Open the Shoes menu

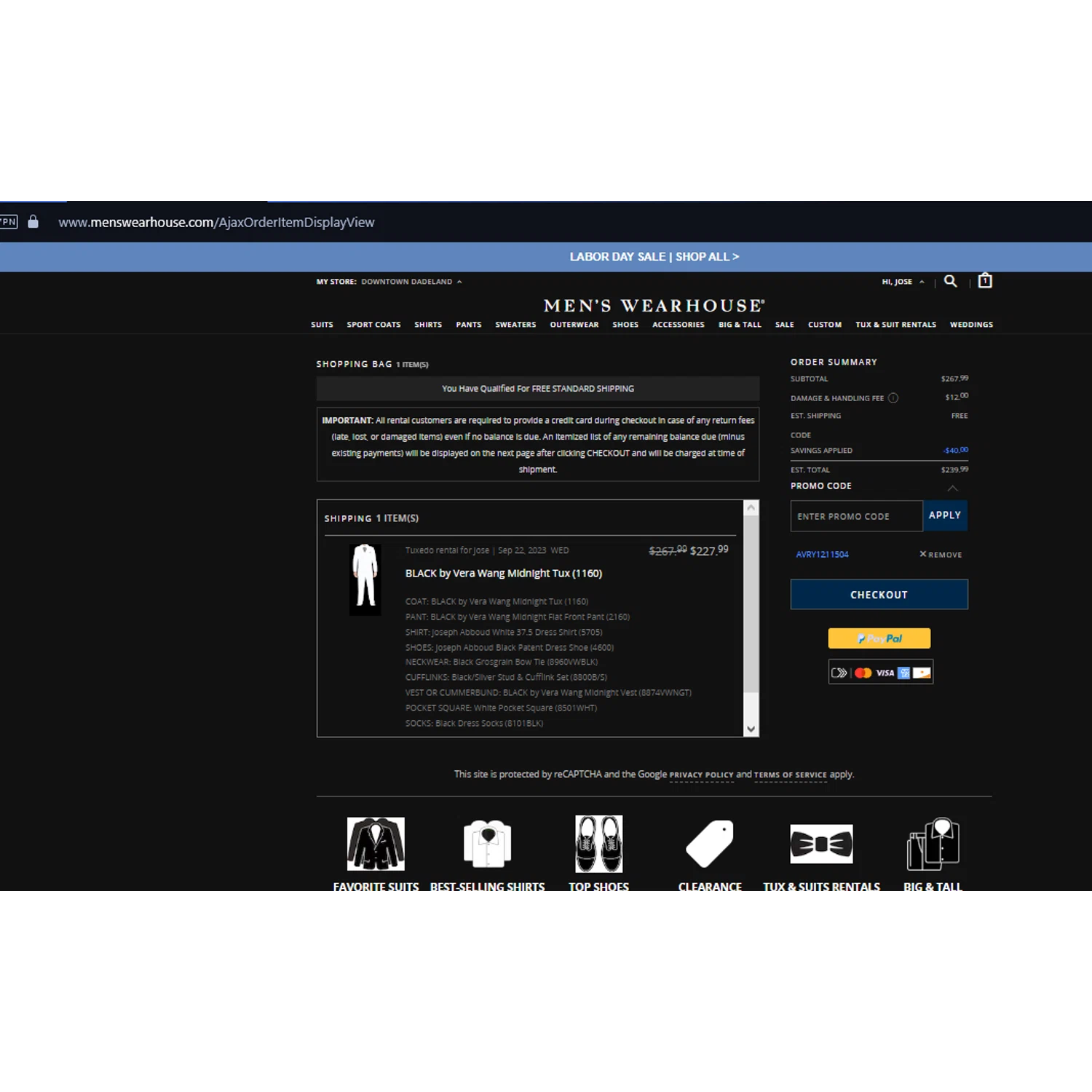(x=625, y=325)
